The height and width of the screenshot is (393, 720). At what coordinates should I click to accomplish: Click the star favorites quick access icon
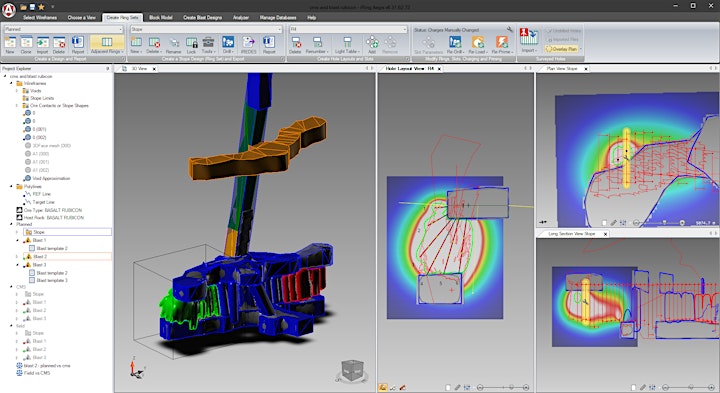(41, 7)
